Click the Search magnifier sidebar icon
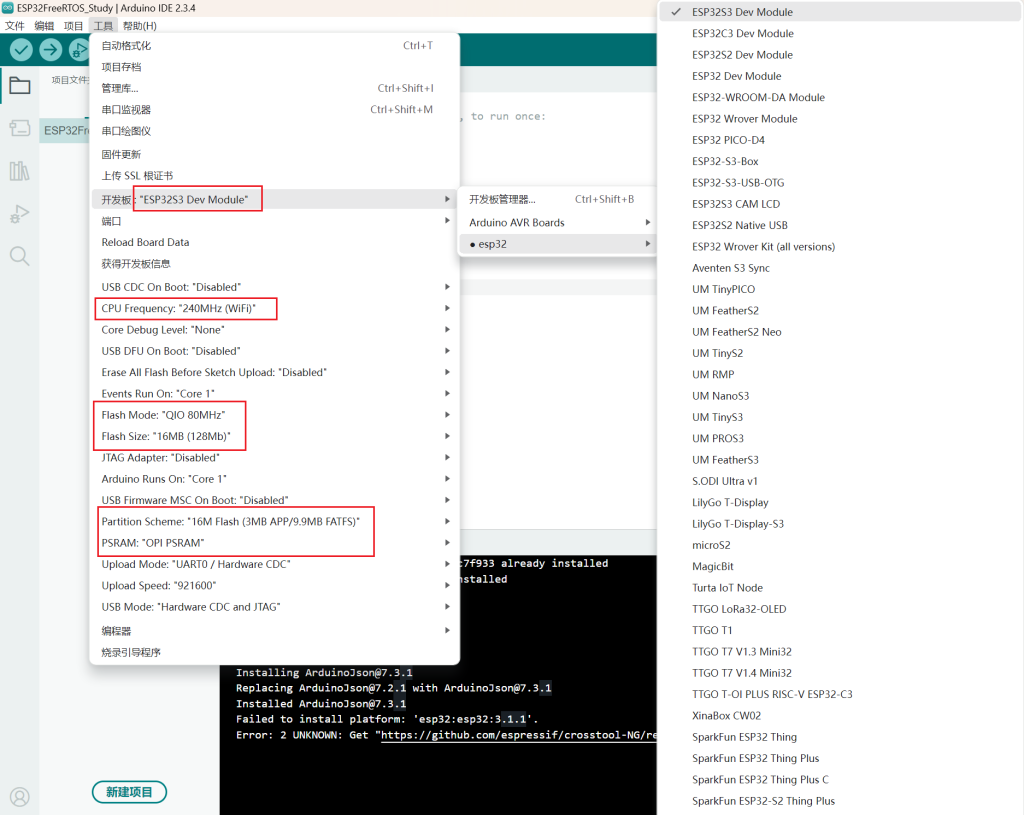 (19, 256)
